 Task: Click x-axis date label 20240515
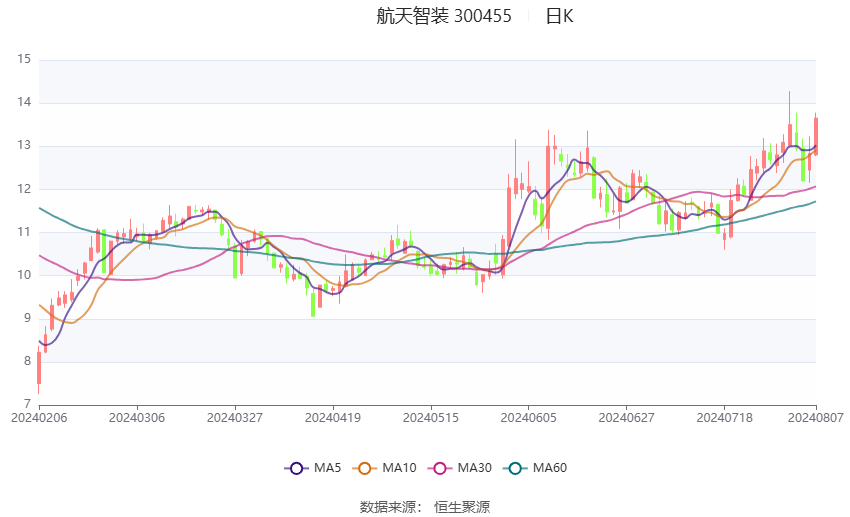(x=431, y=418)
